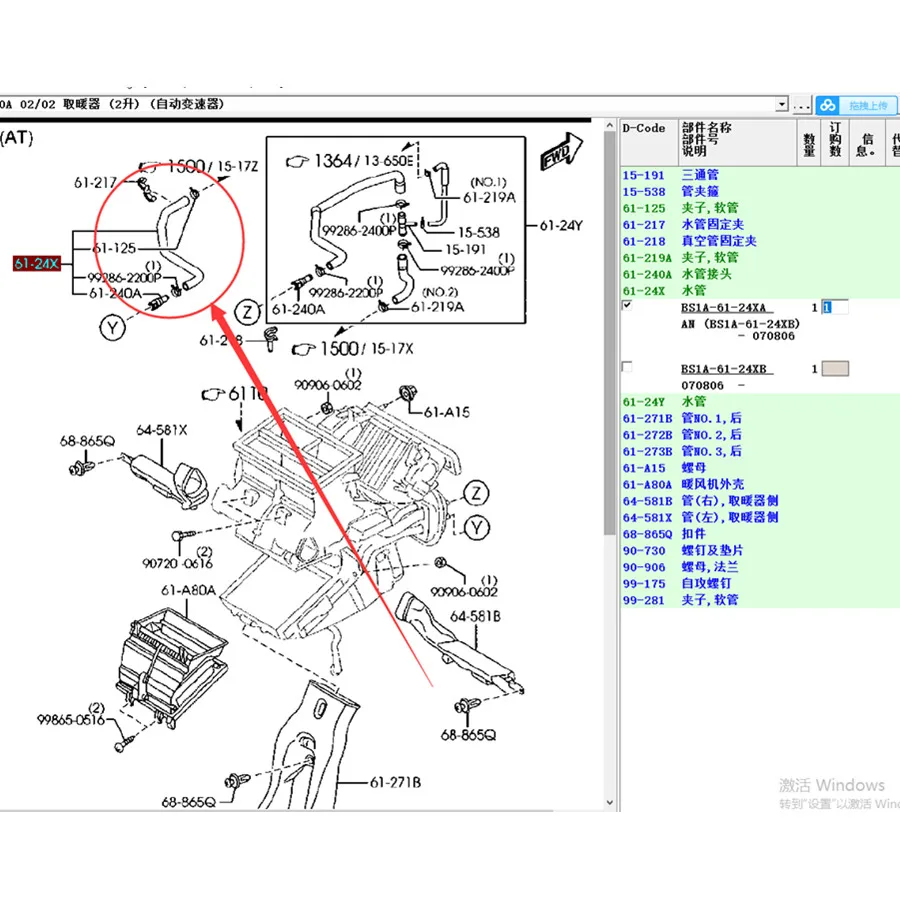
Task: Click the diagram vertical scrollbar thumb
Action: tap(610, 333)
